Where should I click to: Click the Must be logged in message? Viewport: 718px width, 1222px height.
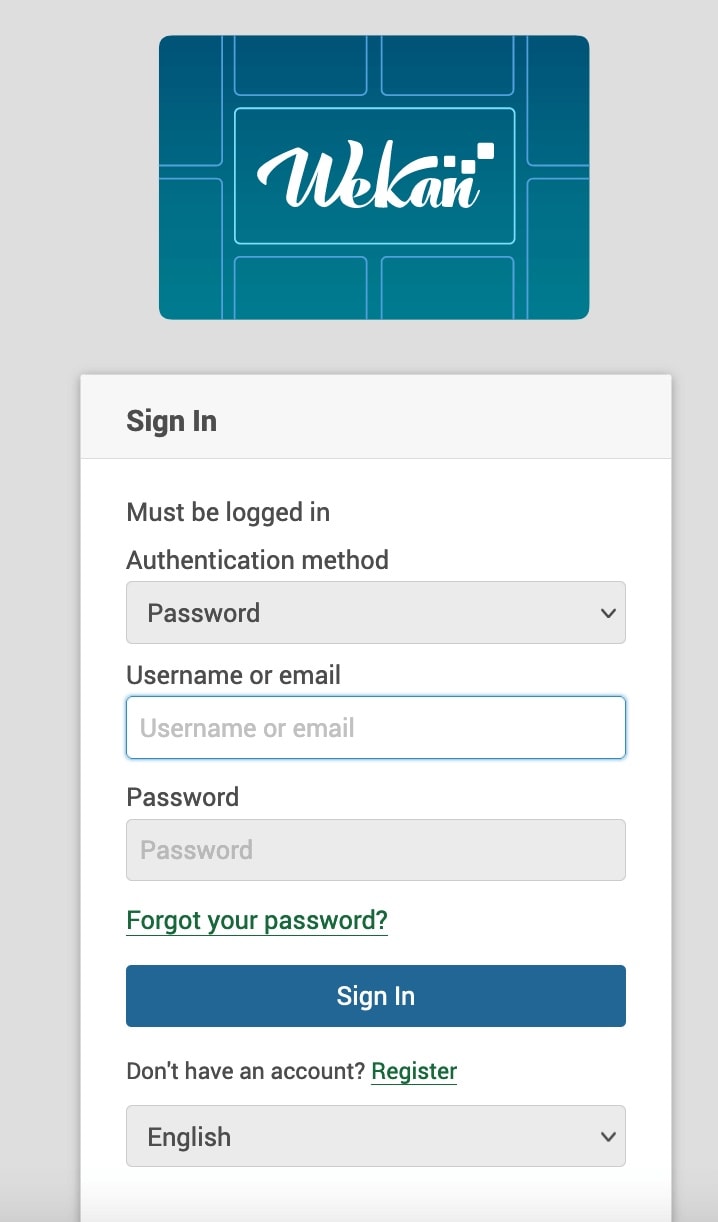click(228, 513)
